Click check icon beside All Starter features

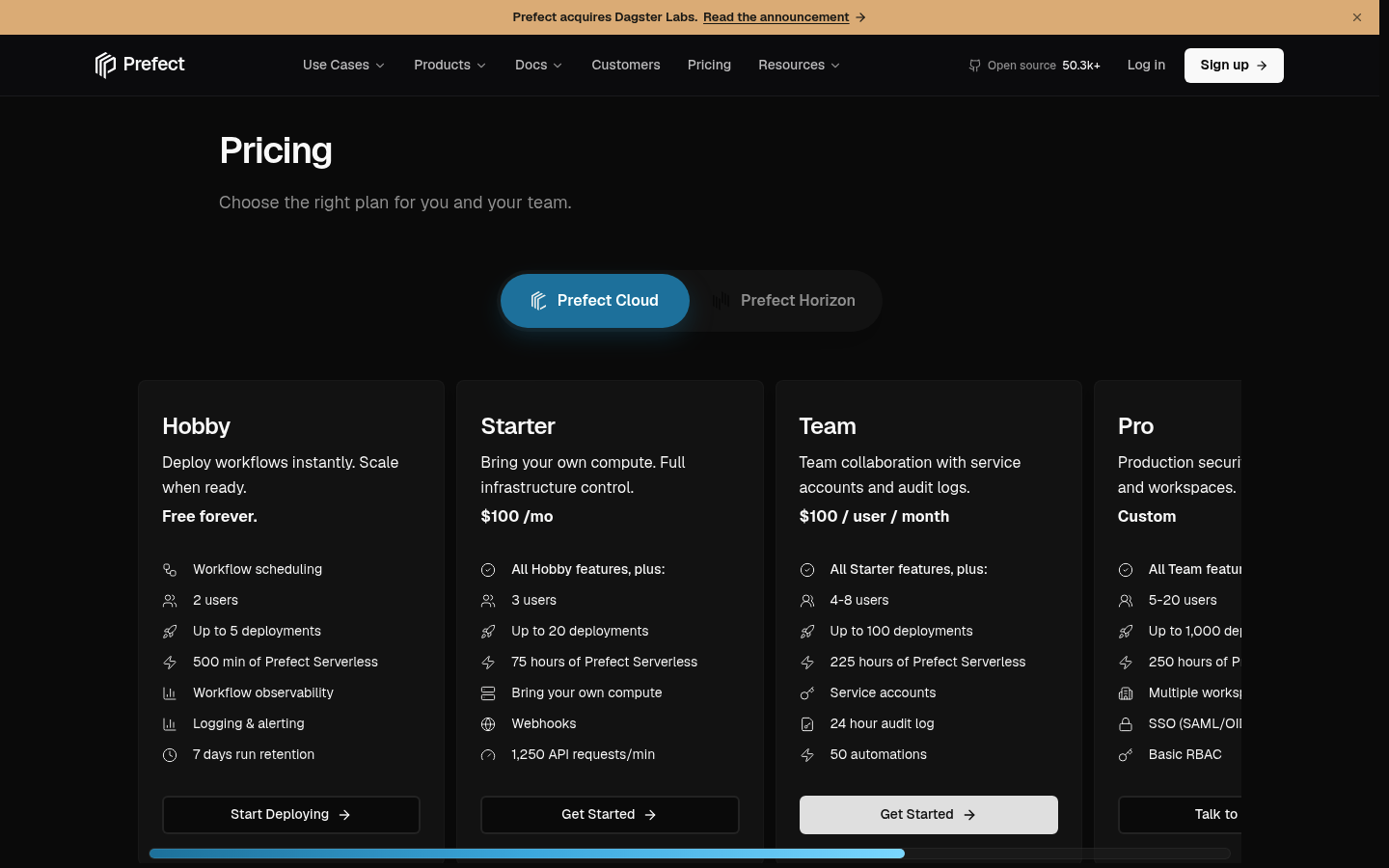[x=807, y=570]
